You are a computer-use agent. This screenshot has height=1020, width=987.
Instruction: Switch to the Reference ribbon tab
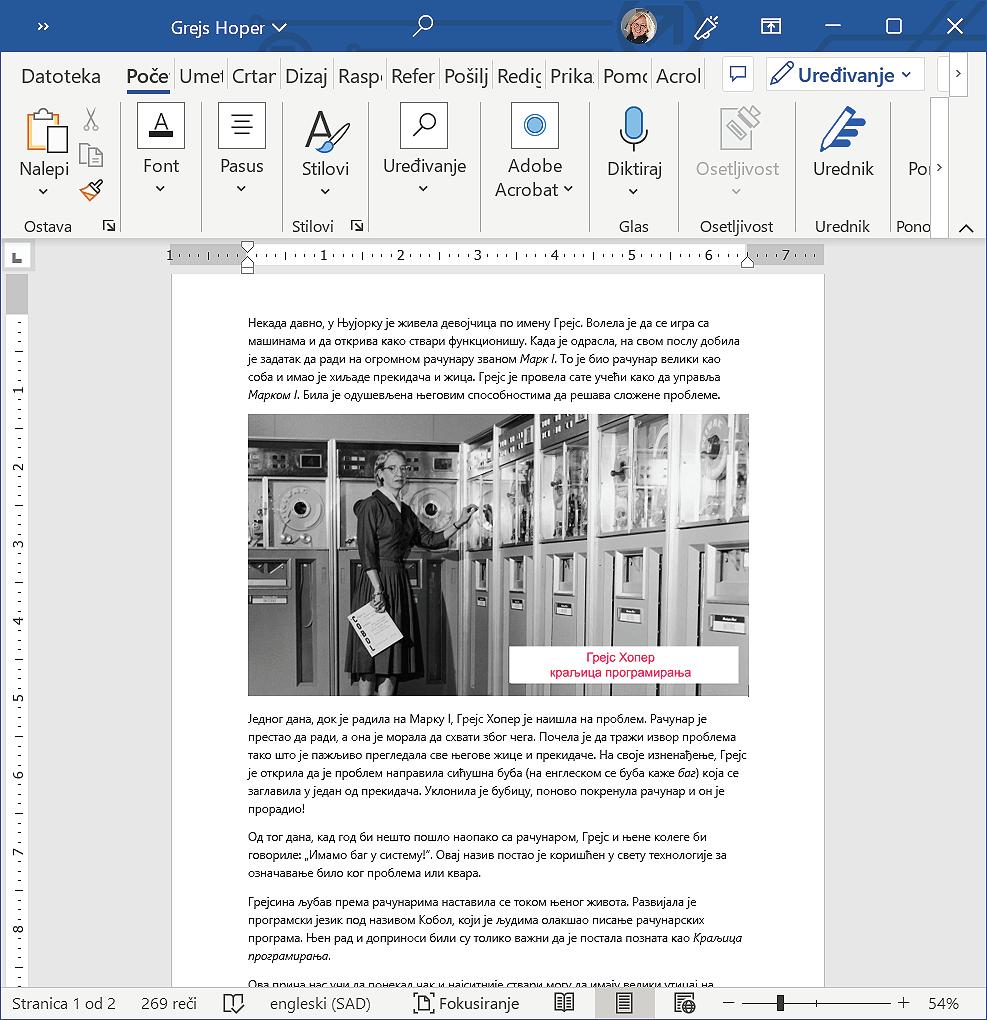[412, 76]
